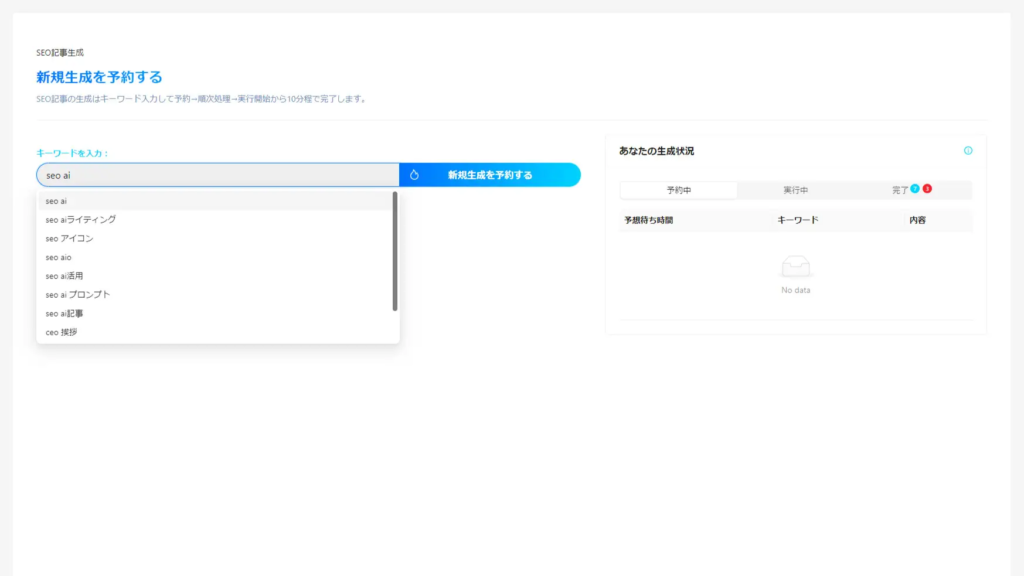Click the info icon in generation status panel

(968, 151)
